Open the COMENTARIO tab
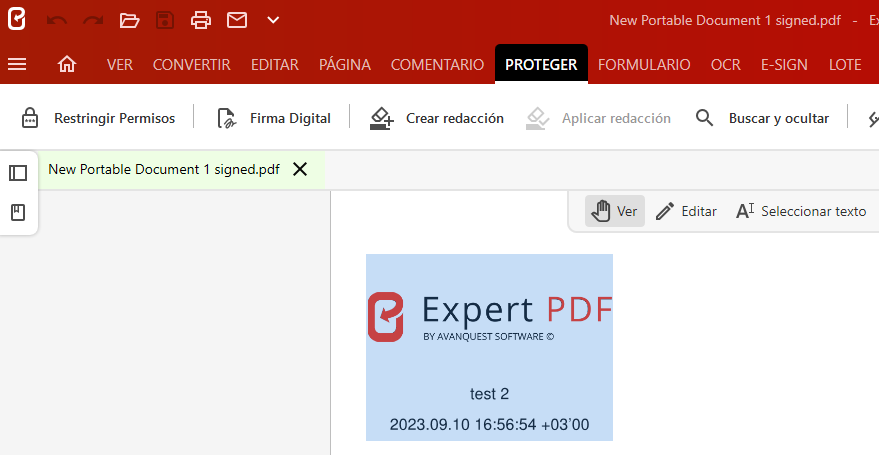Viewport: 879px width, 455px height. [x=437, y=65]
